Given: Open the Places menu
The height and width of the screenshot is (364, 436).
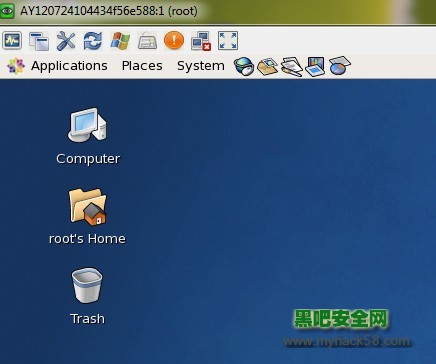Looking at the screenshot, I should (142, 66).
